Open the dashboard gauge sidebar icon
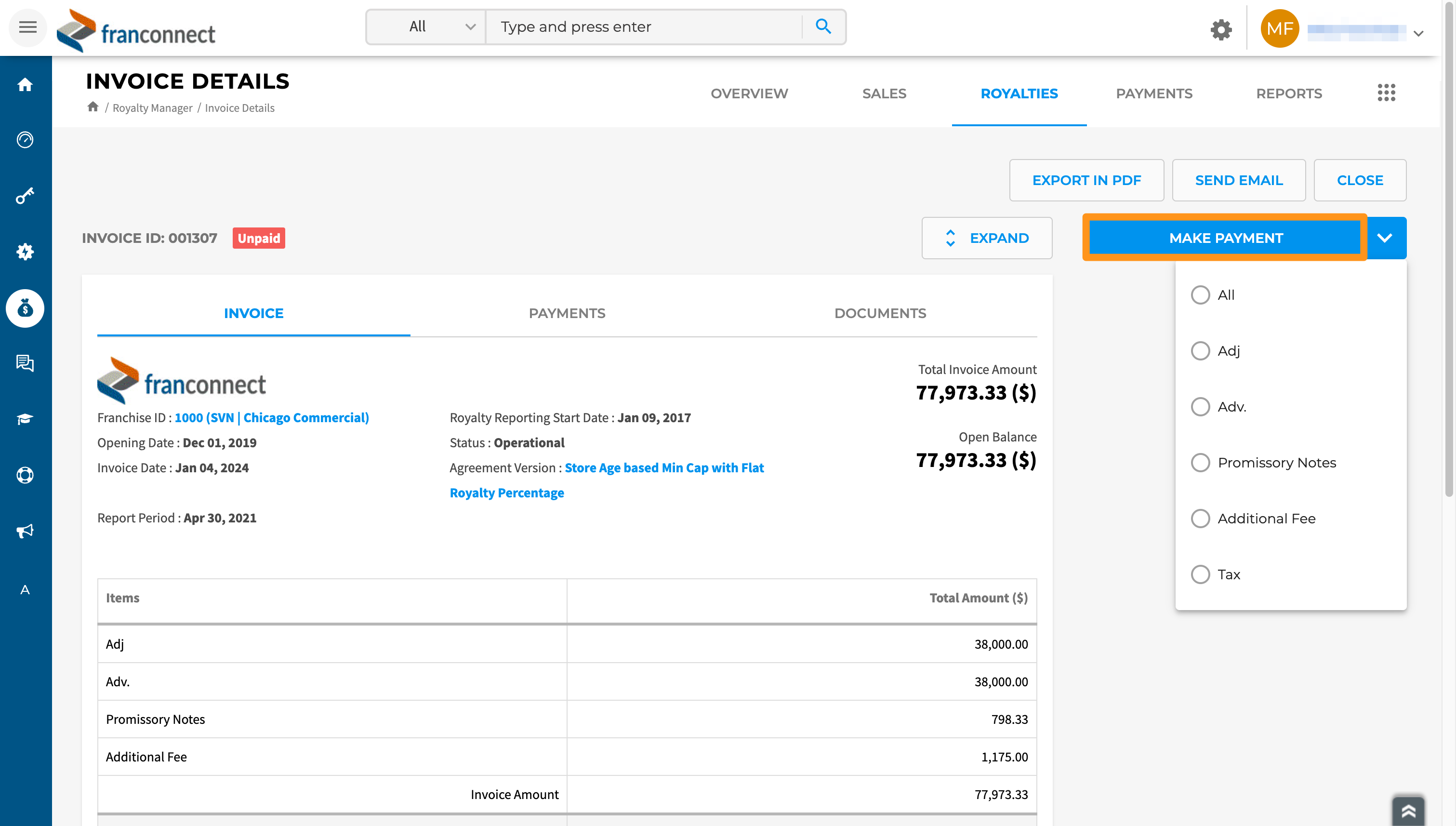1456x826 pixels. (25, 140)
